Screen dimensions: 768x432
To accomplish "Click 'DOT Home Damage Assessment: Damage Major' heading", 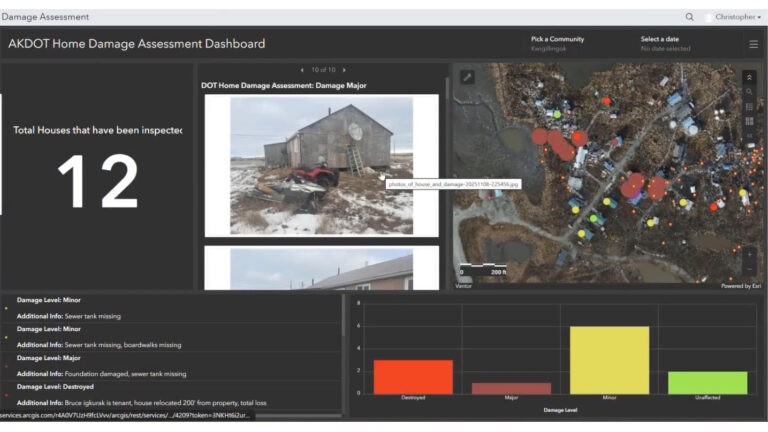I will click(284, 85).
